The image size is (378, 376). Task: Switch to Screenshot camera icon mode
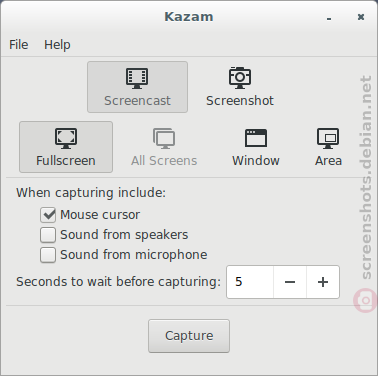pos(240,78)
